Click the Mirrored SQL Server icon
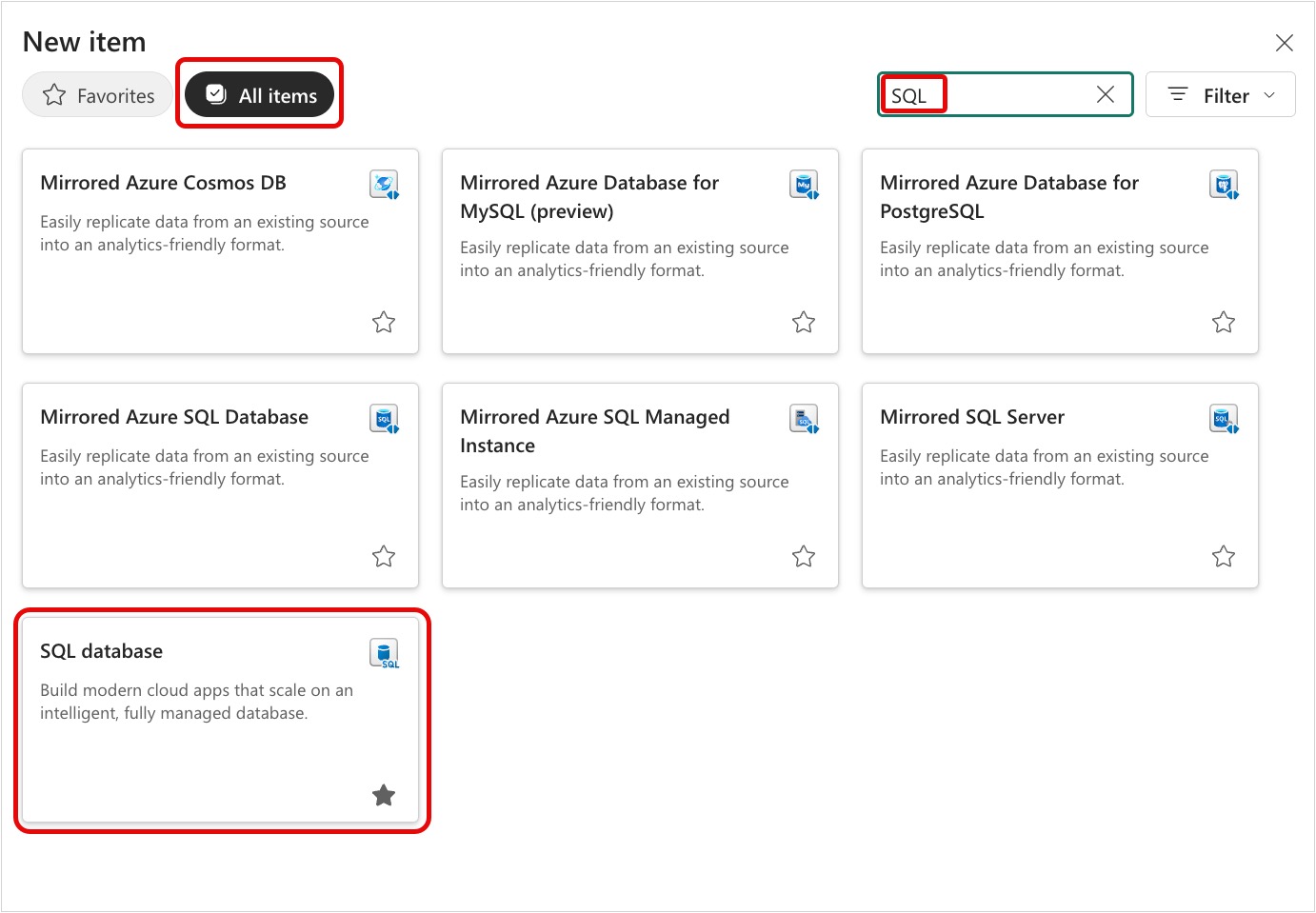Image resolution: width=1316 pixels, height=913 pixels. click(1225, 418)
